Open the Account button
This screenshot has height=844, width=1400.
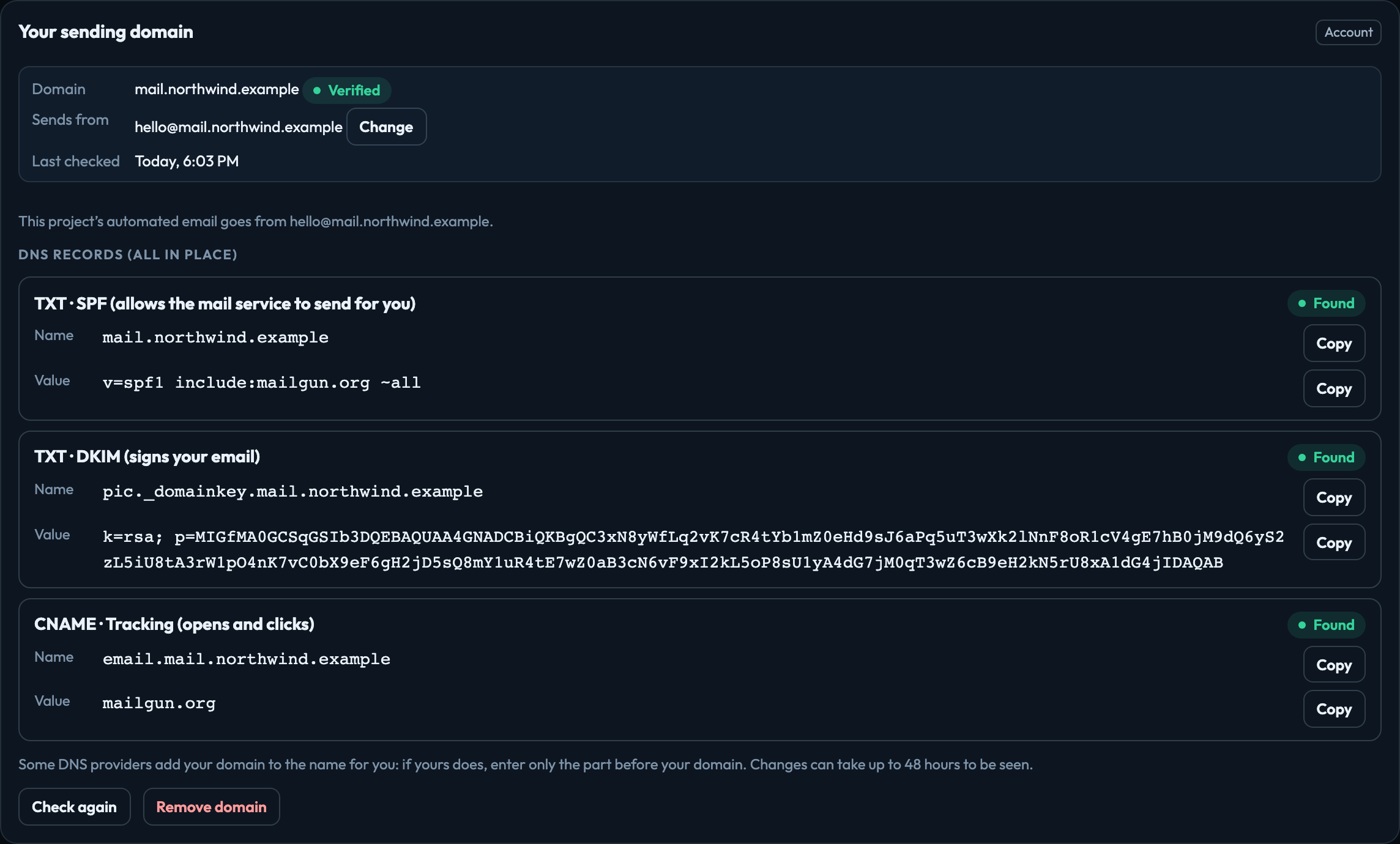tap(1348, 32)
